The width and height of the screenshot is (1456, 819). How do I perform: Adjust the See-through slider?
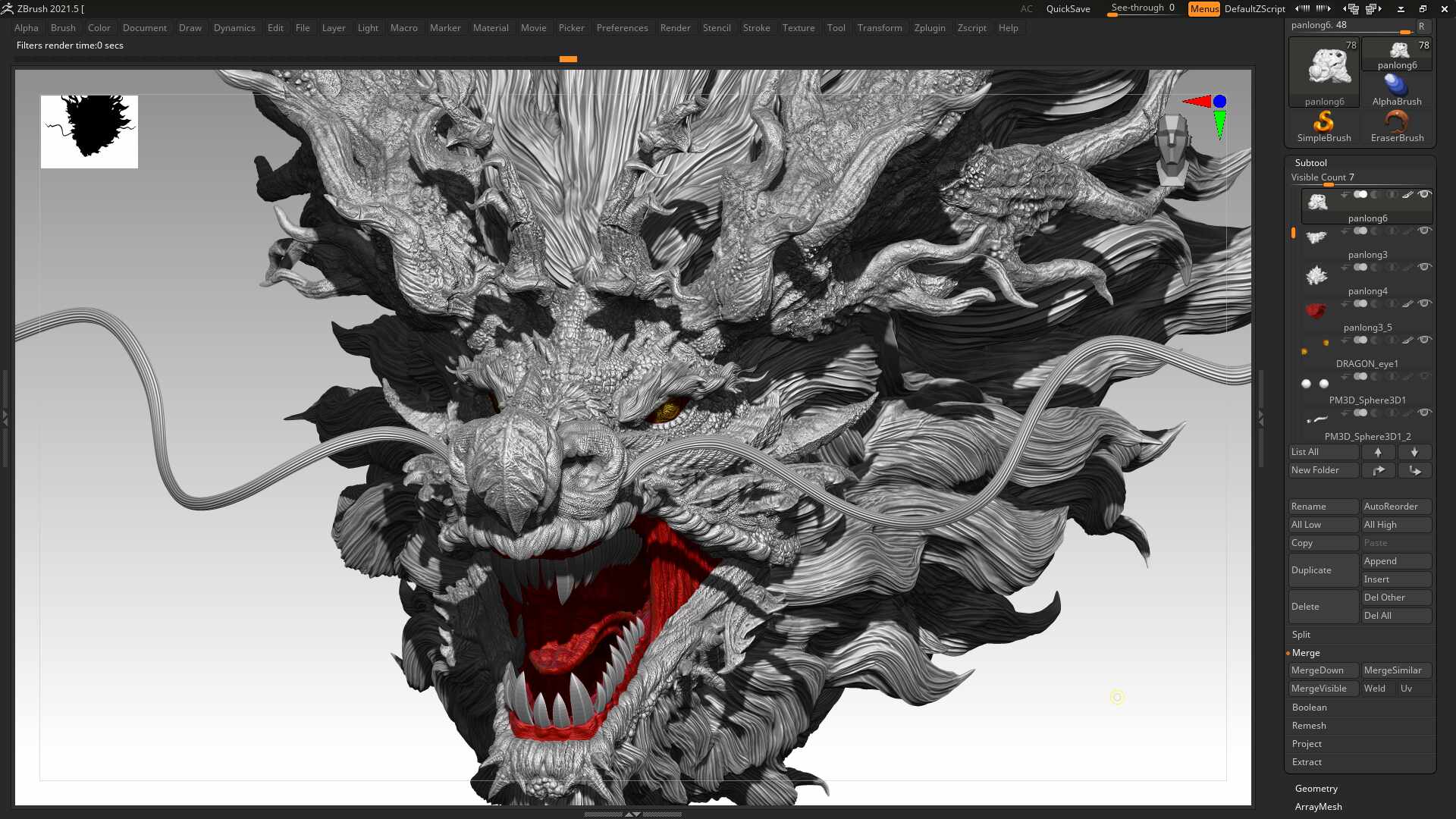1144,9
